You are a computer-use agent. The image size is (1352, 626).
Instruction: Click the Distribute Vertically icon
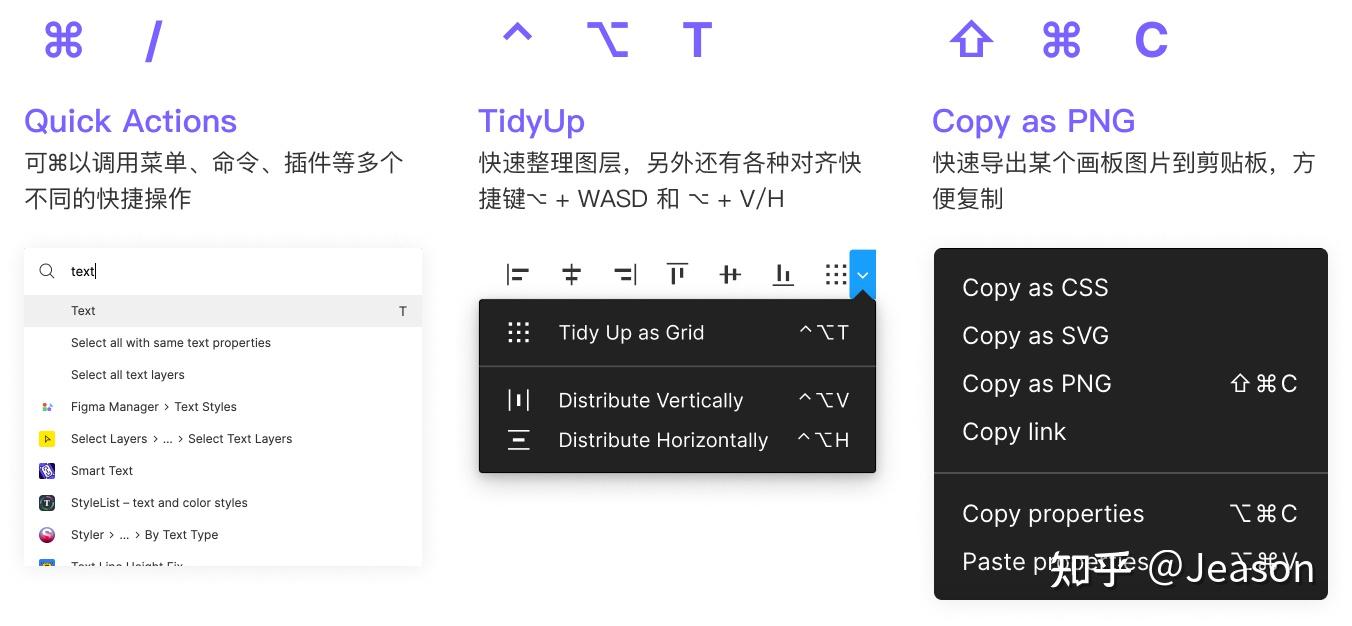(518, 401)
